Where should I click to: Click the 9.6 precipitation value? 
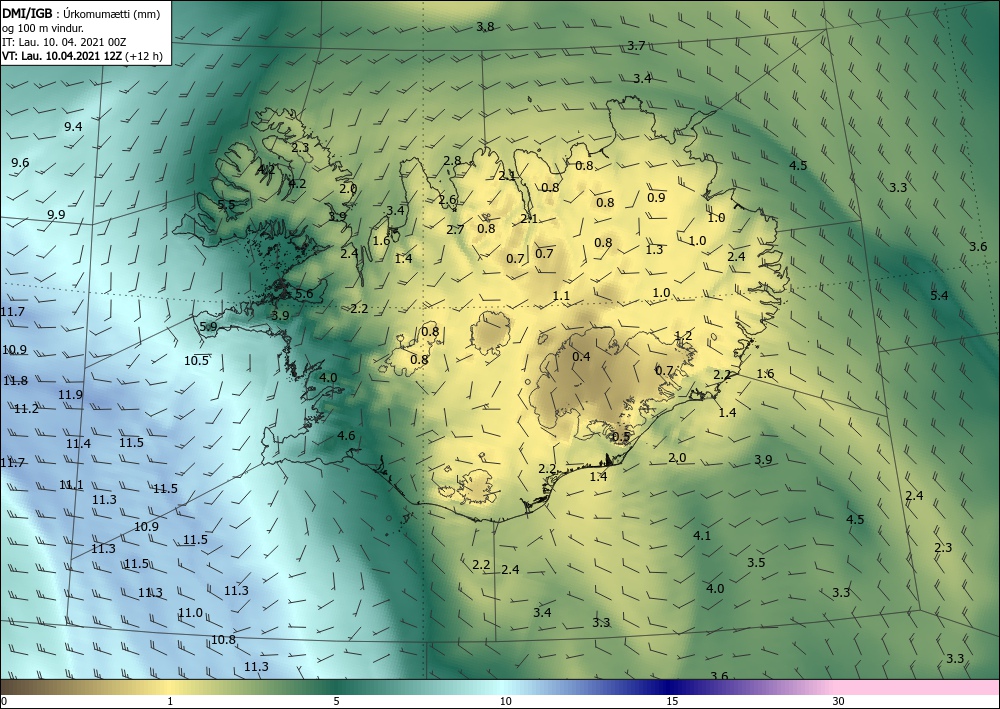pos(20,163)
